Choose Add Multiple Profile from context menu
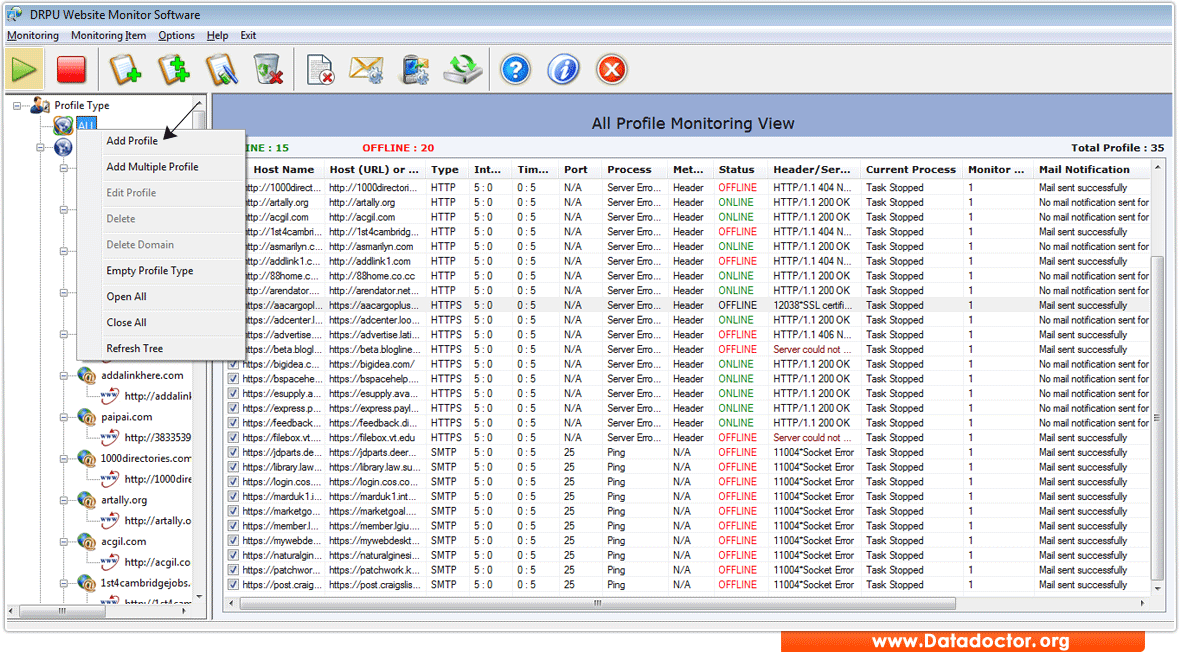This screenshot has width=1179, height=652. 152,167
